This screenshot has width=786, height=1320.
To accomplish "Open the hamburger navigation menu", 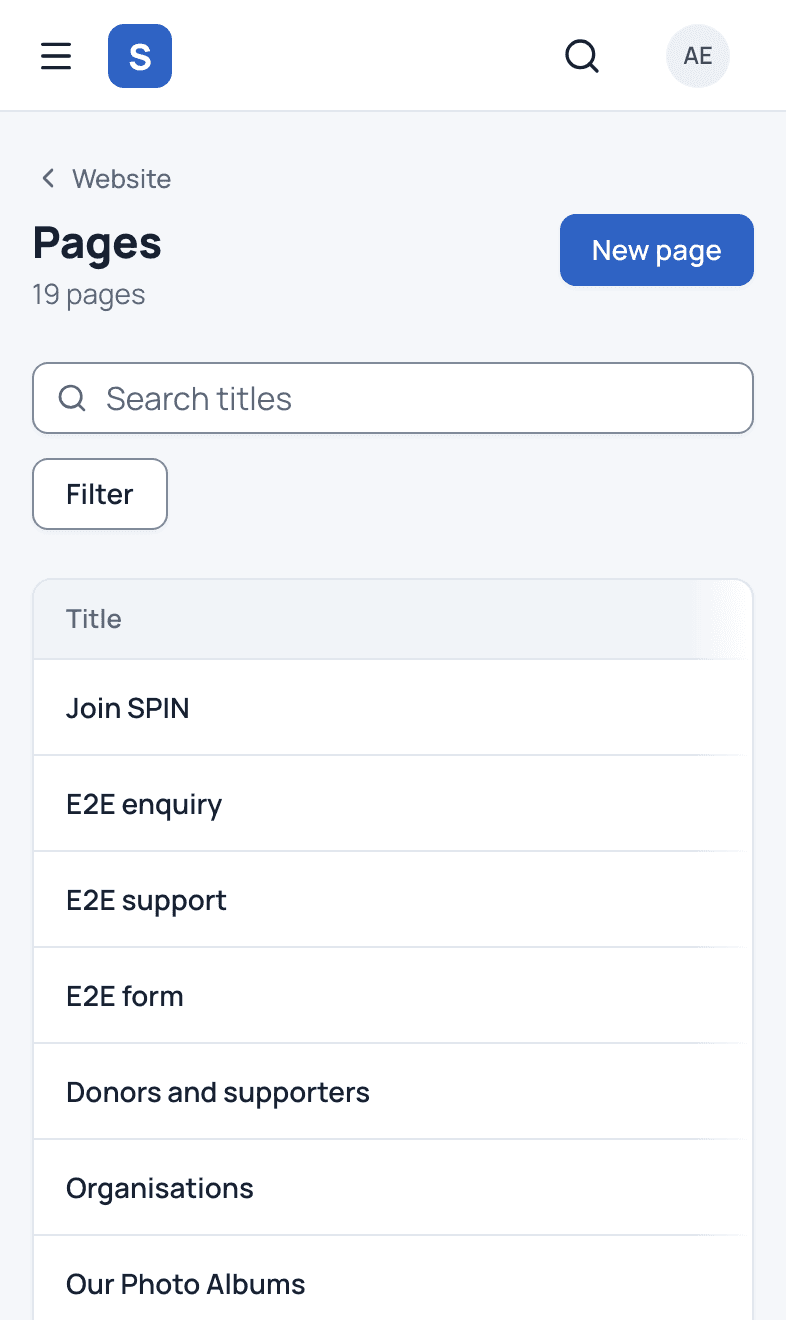I will (56, 56).
